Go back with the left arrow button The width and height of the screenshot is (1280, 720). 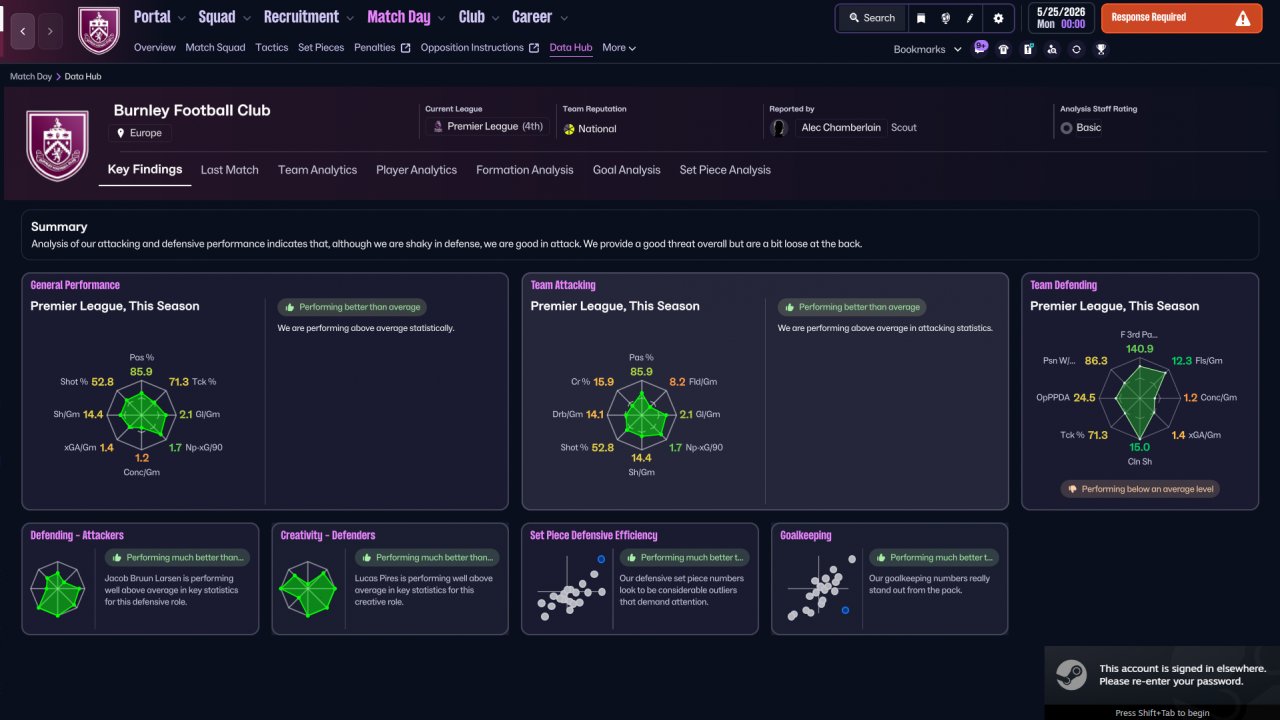pyautogui.click(x=23, y=32)
